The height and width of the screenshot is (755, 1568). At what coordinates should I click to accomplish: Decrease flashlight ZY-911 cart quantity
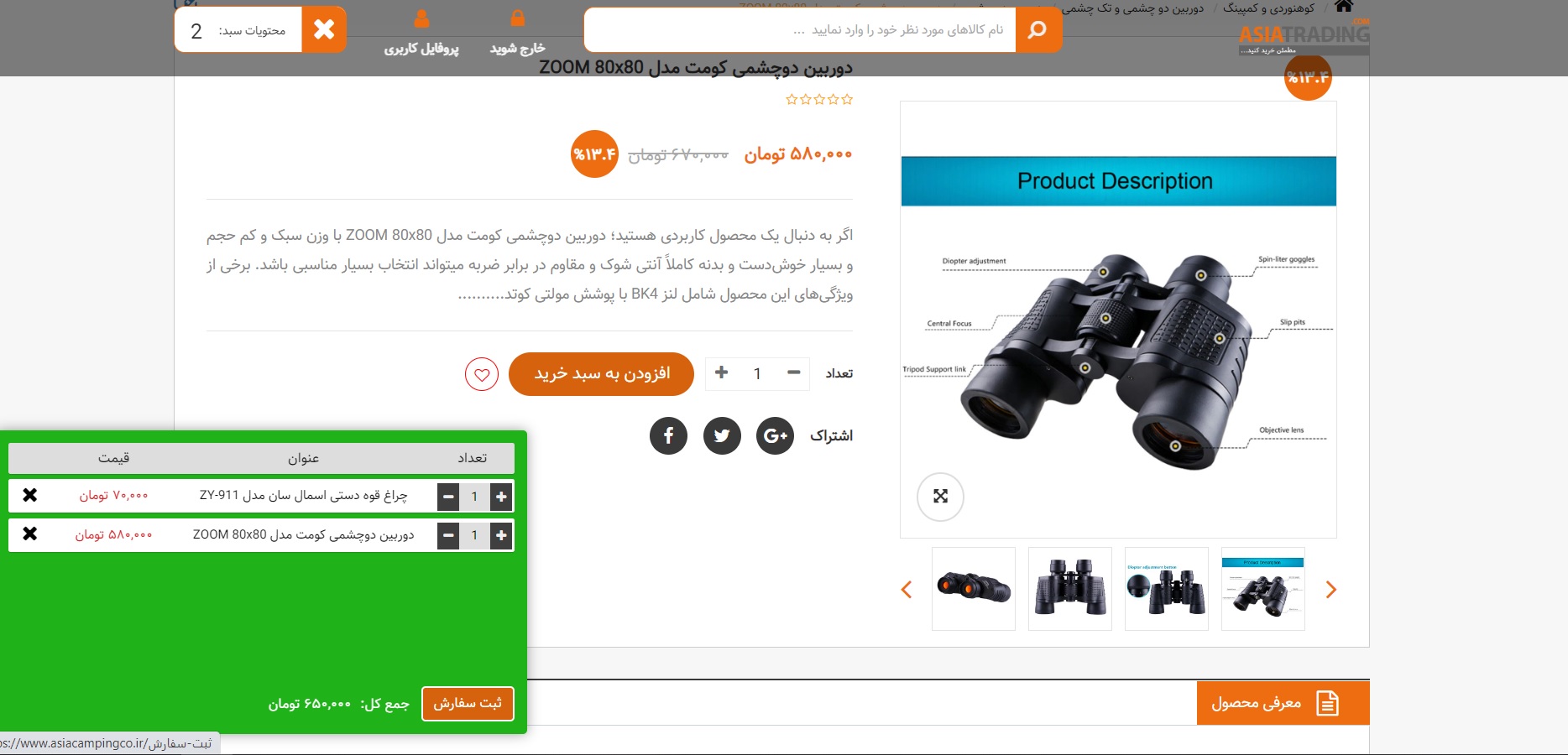[x=448, y=497]
